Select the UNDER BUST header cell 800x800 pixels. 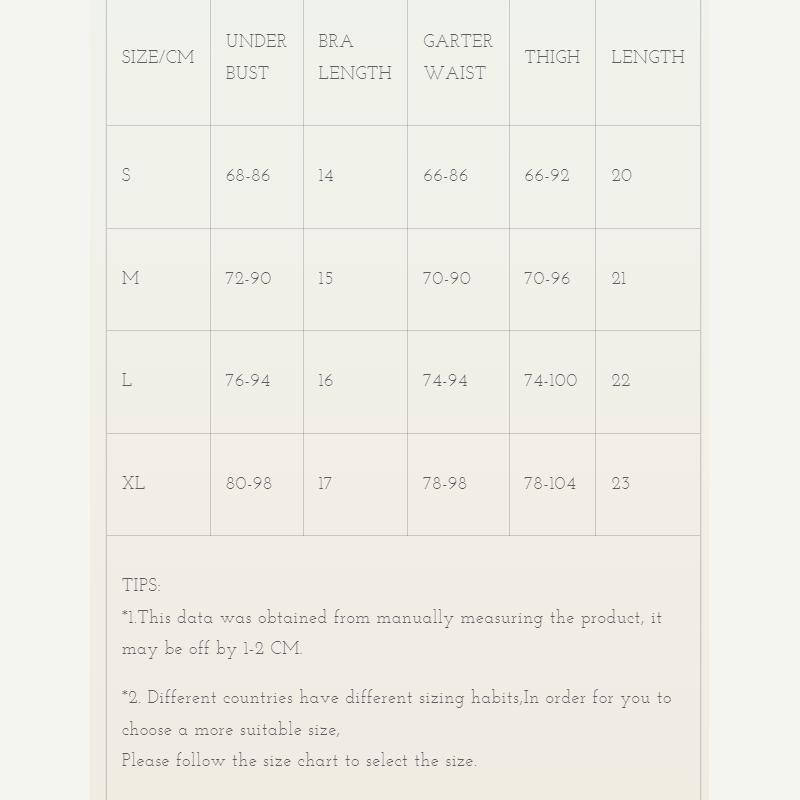tap(256, 57)
